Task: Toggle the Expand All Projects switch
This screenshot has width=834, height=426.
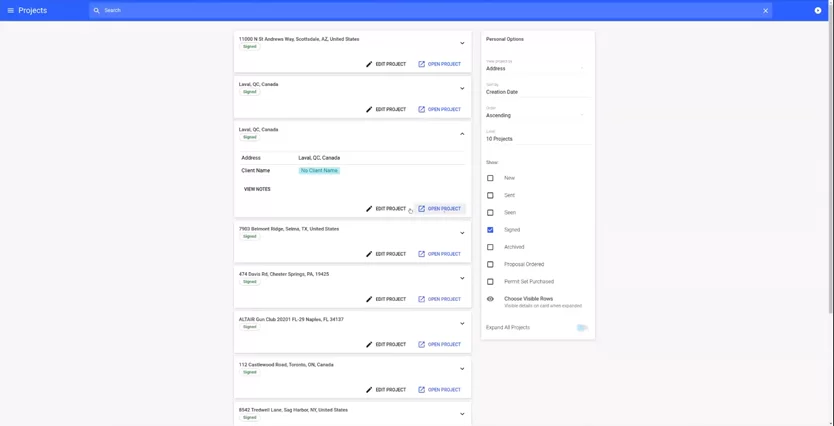Action: point(582,328)
